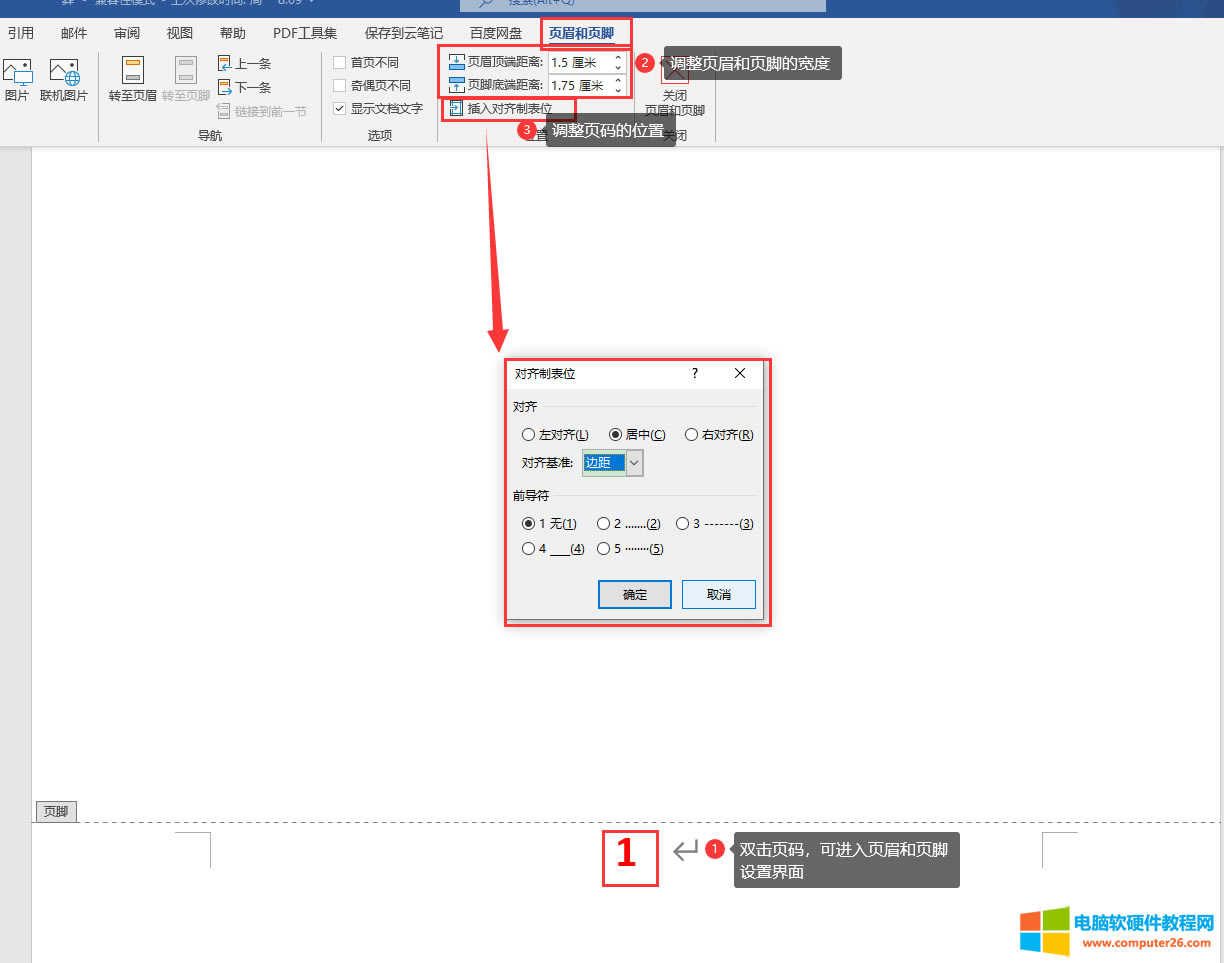Jump to previous section 上一条

coord(244,63)
